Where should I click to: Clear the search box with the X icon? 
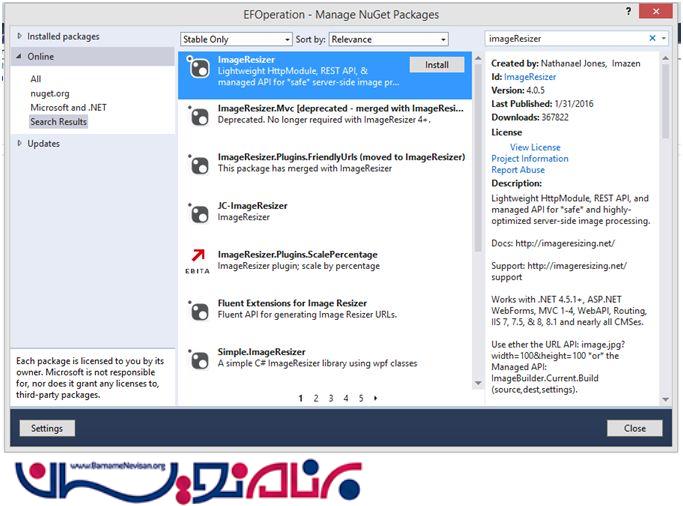point(653,38)
